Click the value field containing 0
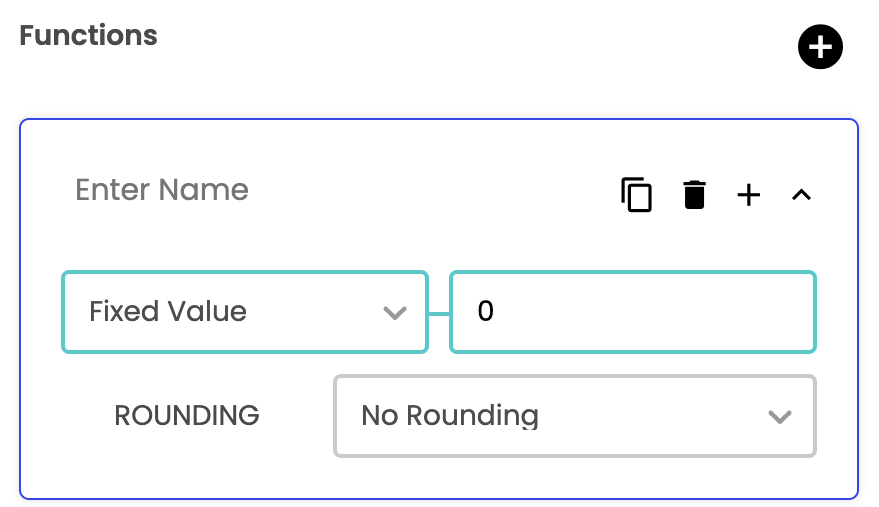Image resolution: width=879 pixels, height=507 pixels. click(x=633, y=312)
